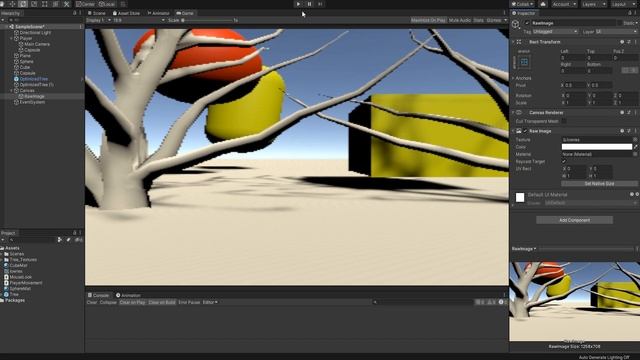Open the Layer dropdown in Inspector
Image resolution: width=640 pixels, height=360 pixels.
tap(617, 32)
